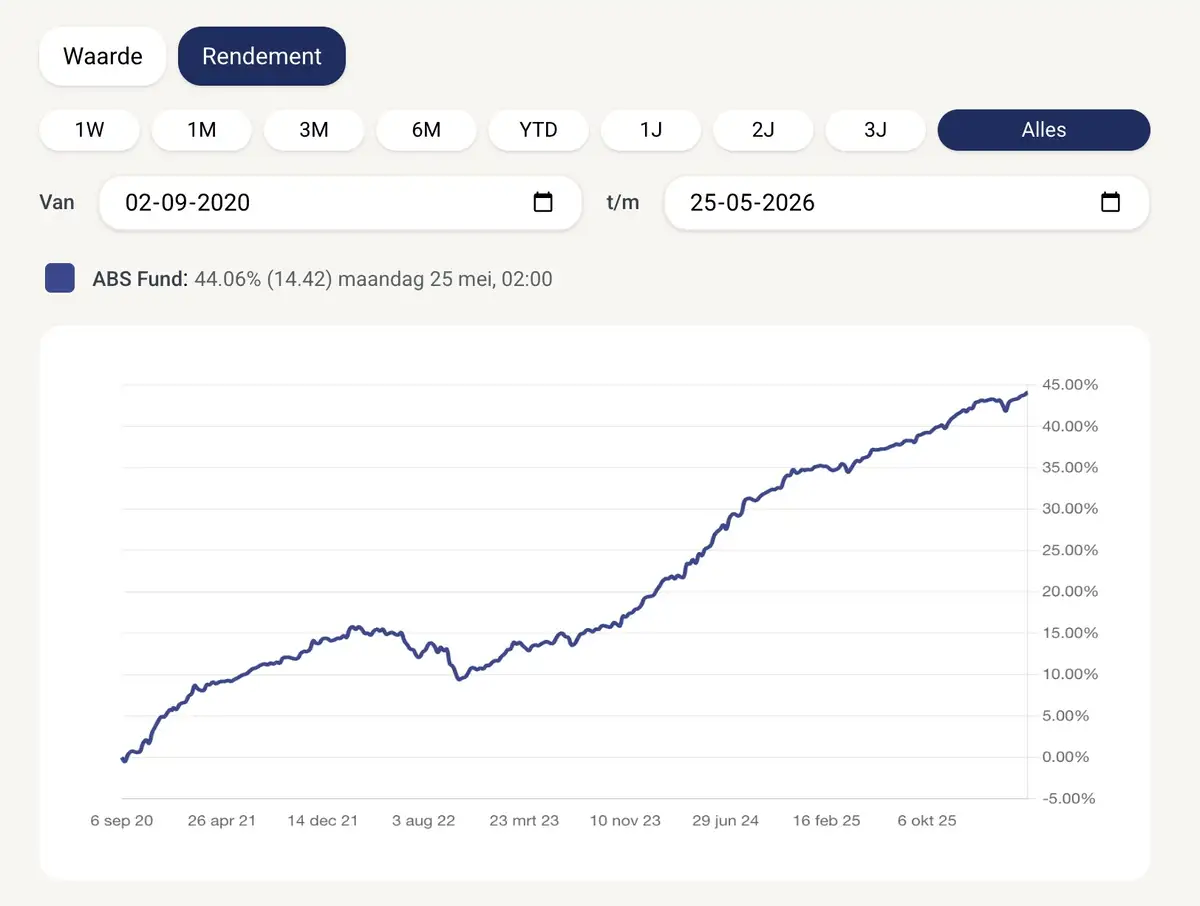Click the Van date field 02-09-2020
The width and height of the screenshot is (1200, 906).
click(340, 202)
